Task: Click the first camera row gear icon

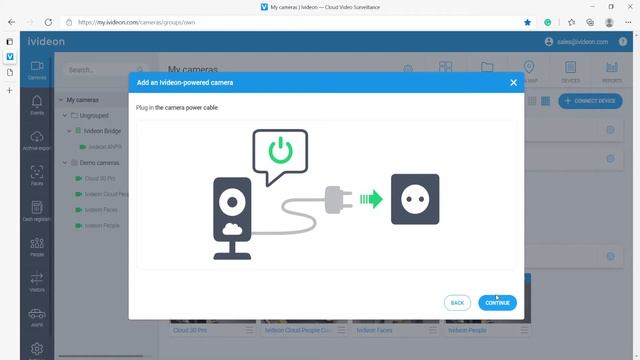Action: [x=610, y=130]
